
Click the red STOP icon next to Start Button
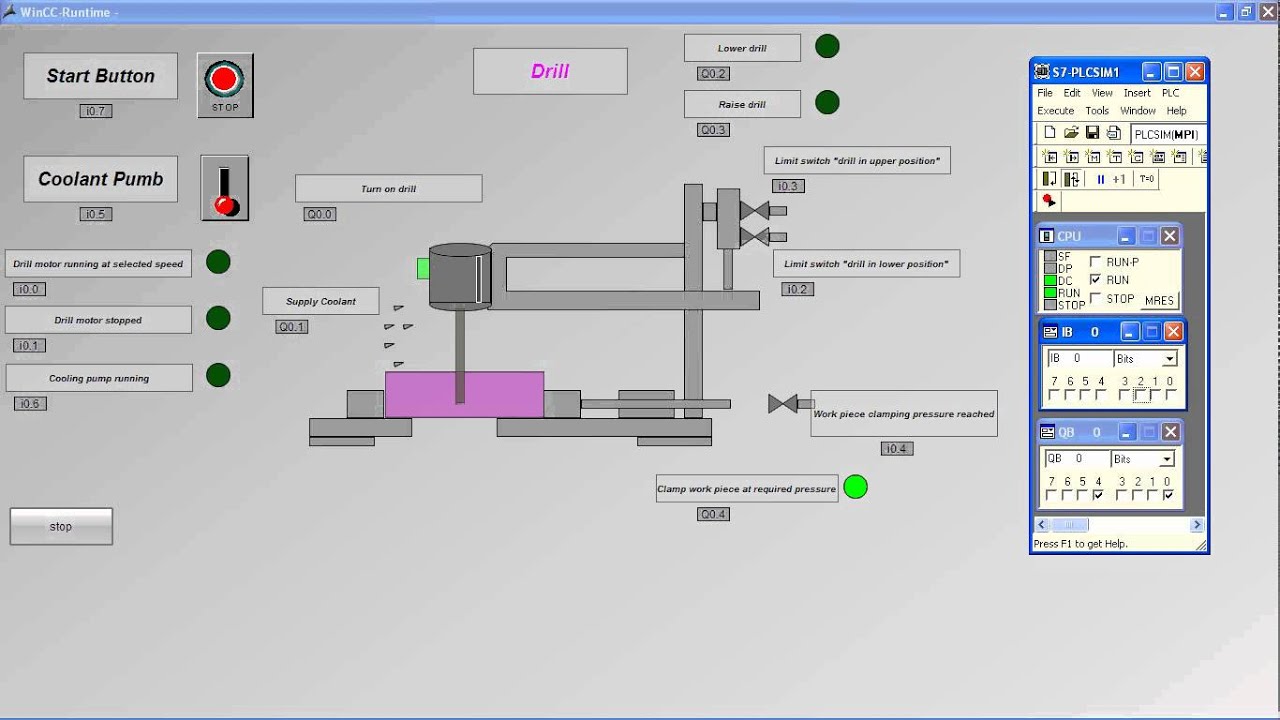pos(225,84)
